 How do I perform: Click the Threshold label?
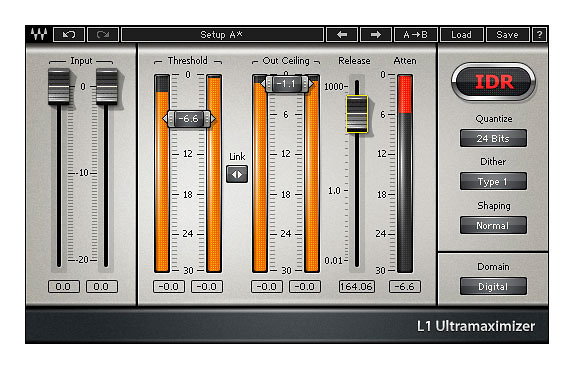click(187, 60)
